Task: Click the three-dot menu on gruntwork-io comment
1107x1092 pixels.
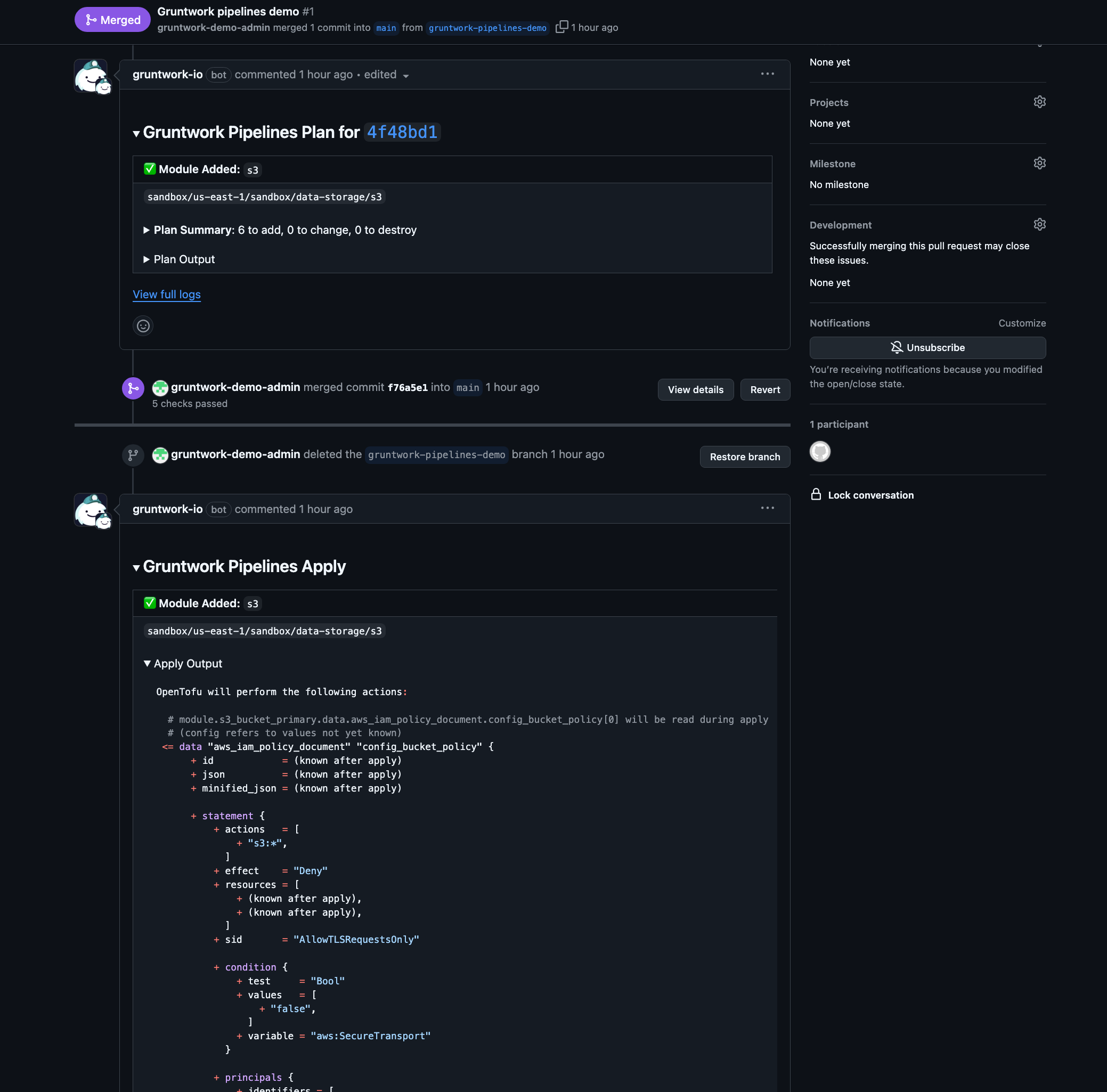Action: point(768,73)
